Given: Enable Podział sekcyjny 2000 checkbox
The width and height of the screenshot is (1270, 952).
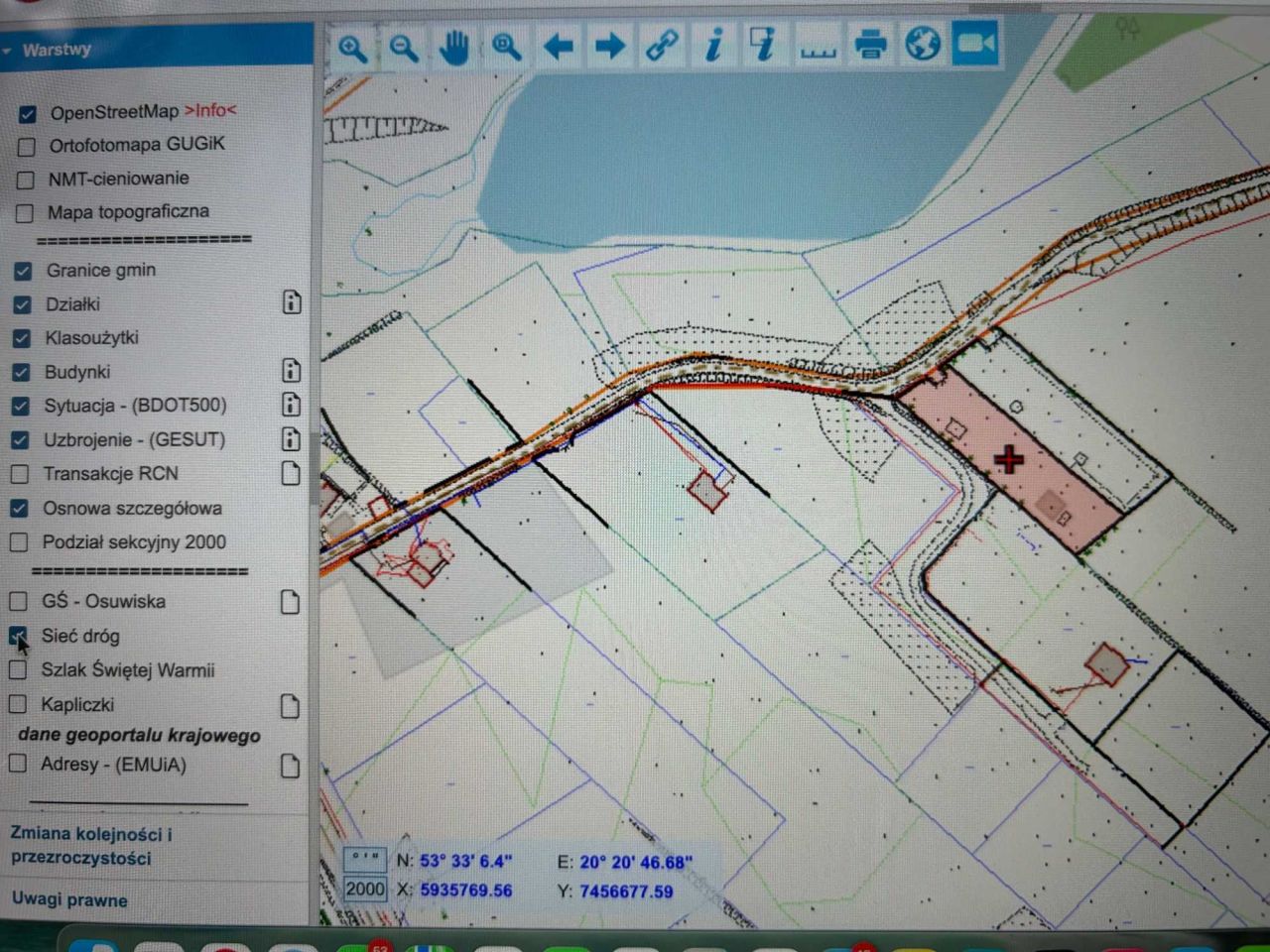Looking at the screenshot, I should point(19,542).
